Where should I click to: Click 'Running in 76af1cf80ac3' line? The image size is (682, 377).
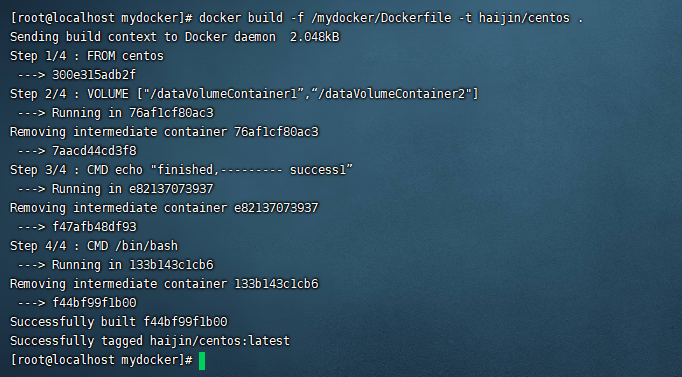tap(133, 113)
